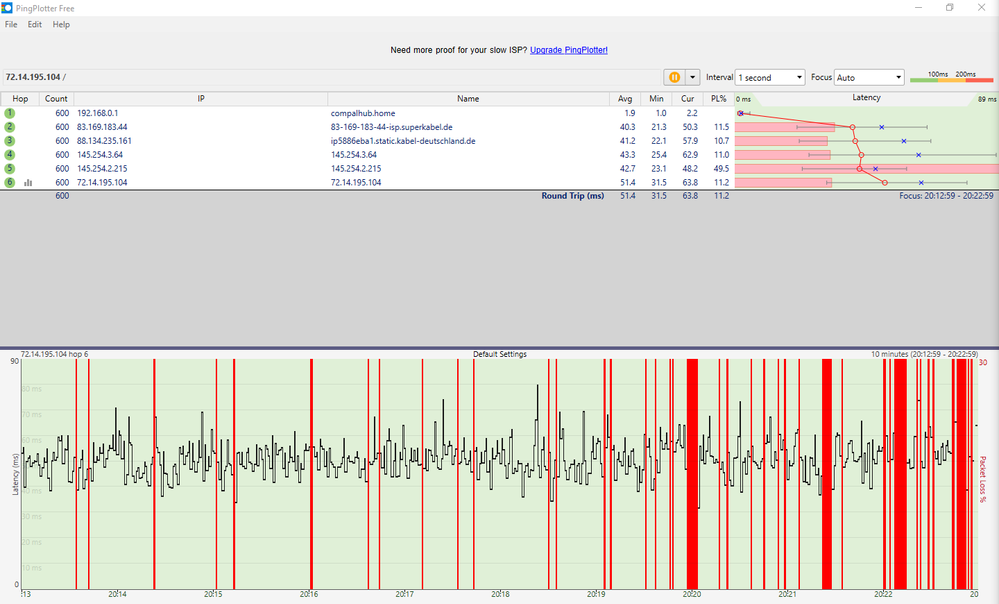Pause the trace with the orange button

674,77
